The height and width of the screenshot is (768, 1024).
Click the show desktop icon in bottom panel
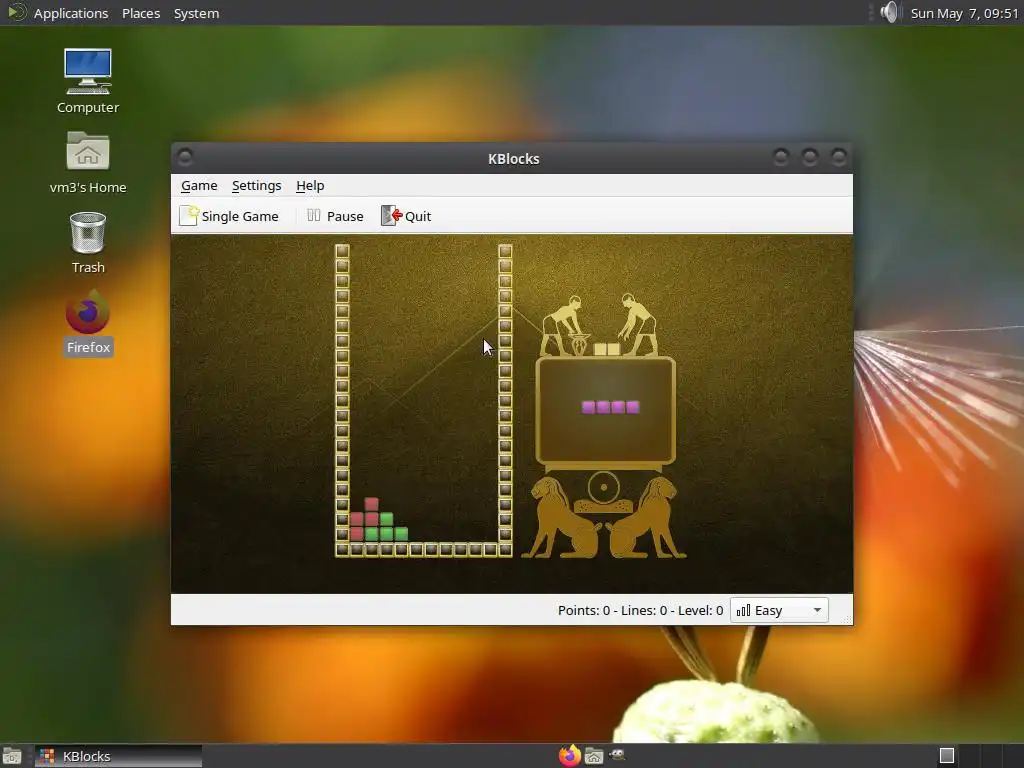(12, 756)
